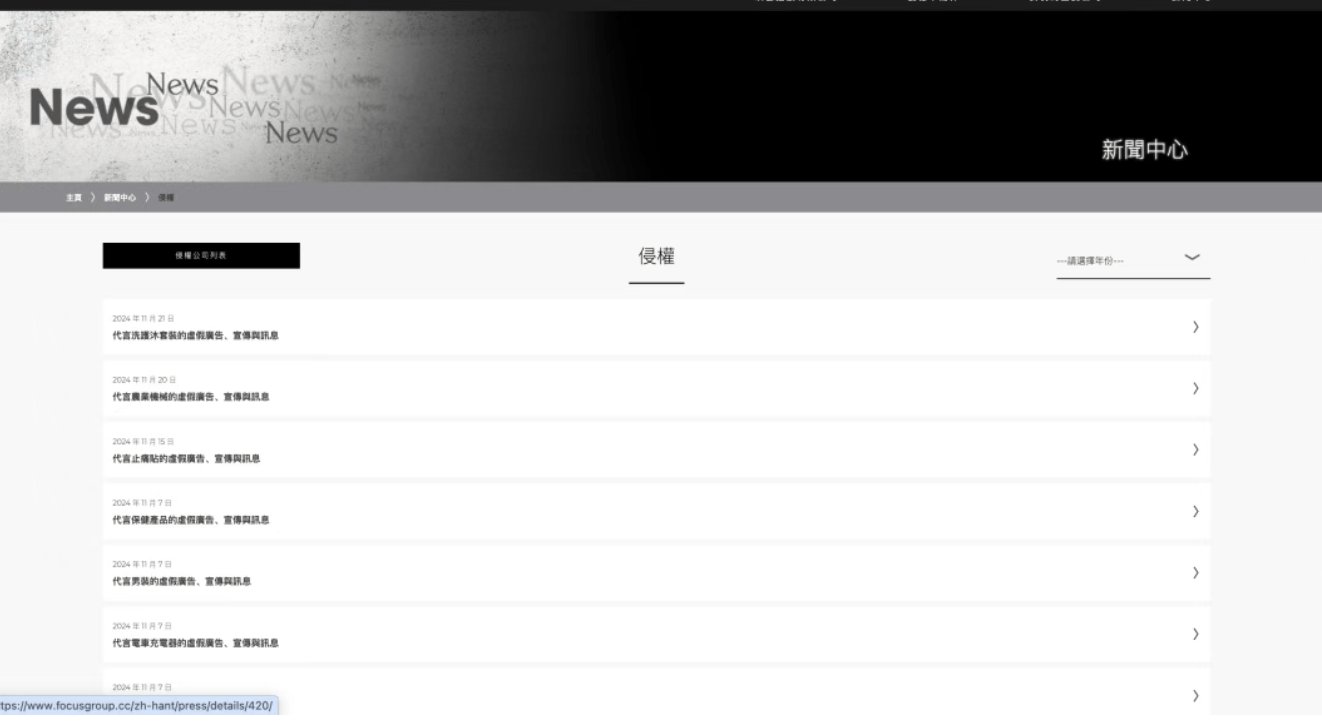Viewport: 1322px width, 722px height.
Task: Click the arrow icon for 電車充電器 news item
Action: (1195, 634)
